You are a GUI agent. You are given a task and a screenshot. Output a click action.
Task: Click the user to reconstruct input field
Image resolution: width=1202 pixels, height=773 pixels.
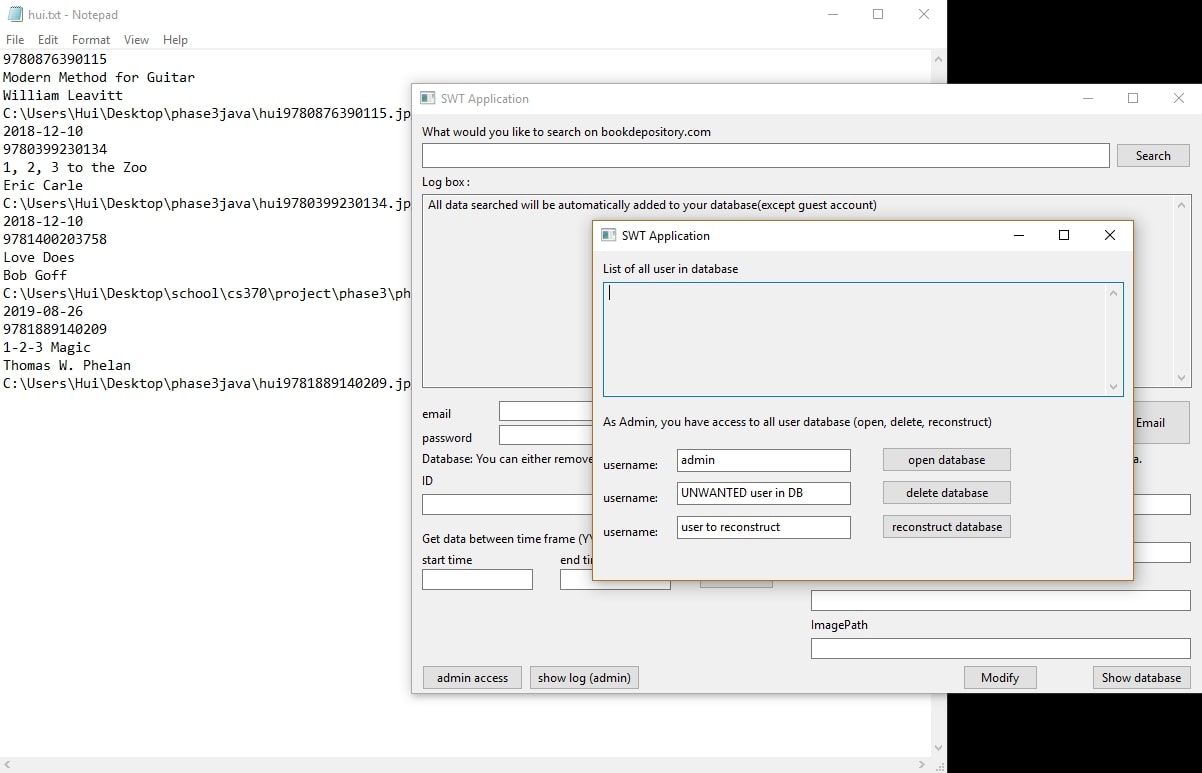[763, 527]
